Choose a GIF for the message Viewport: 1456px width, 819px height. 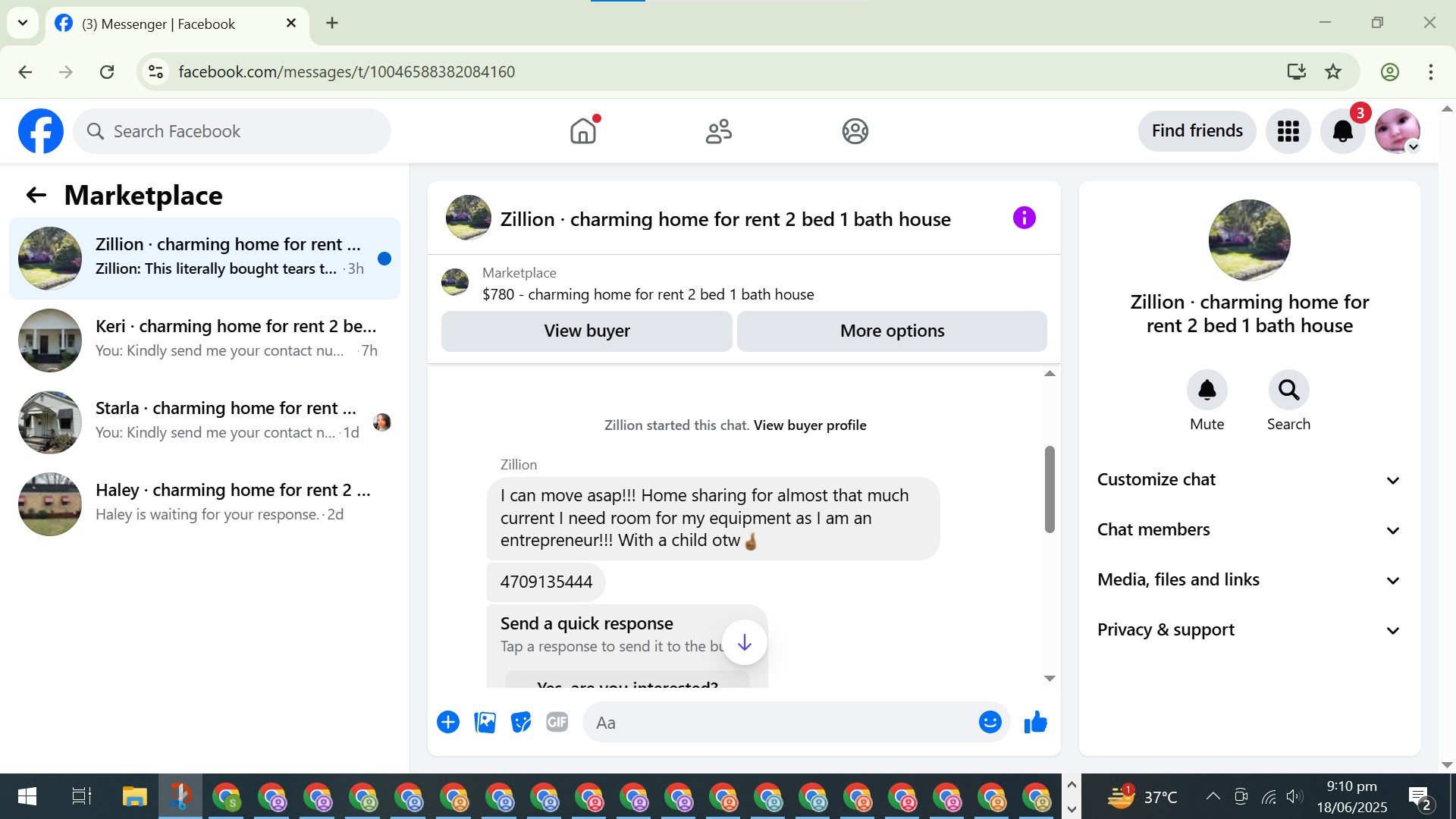pos(557,723)
